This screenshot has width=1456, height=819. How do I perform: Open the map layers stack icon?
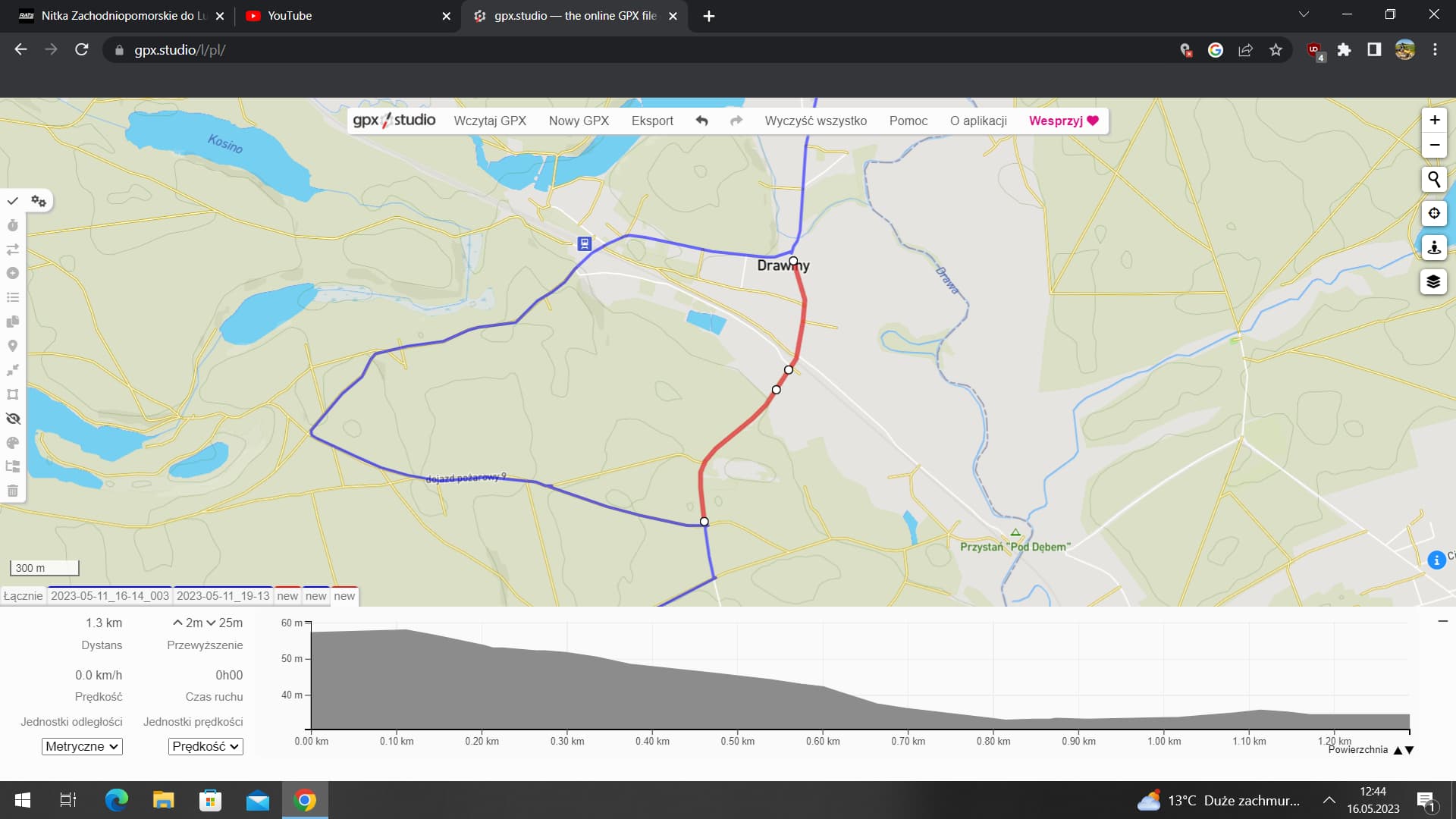coord(1433,282)
